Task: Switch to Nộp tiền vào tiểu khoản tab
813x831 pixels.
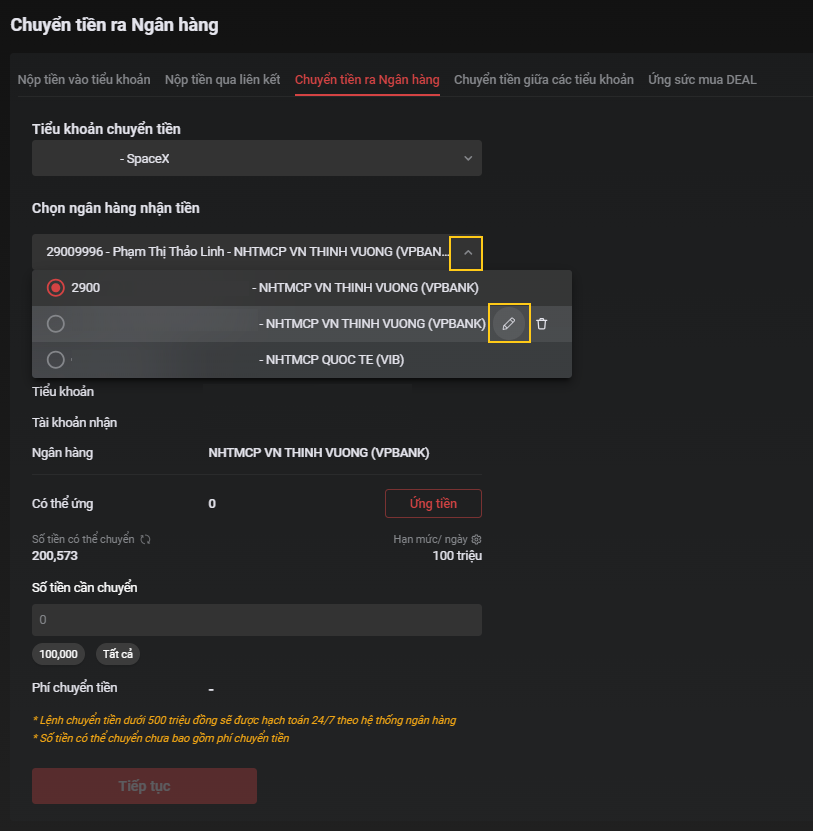Action: pyautogui.click(x=84, y=80)
